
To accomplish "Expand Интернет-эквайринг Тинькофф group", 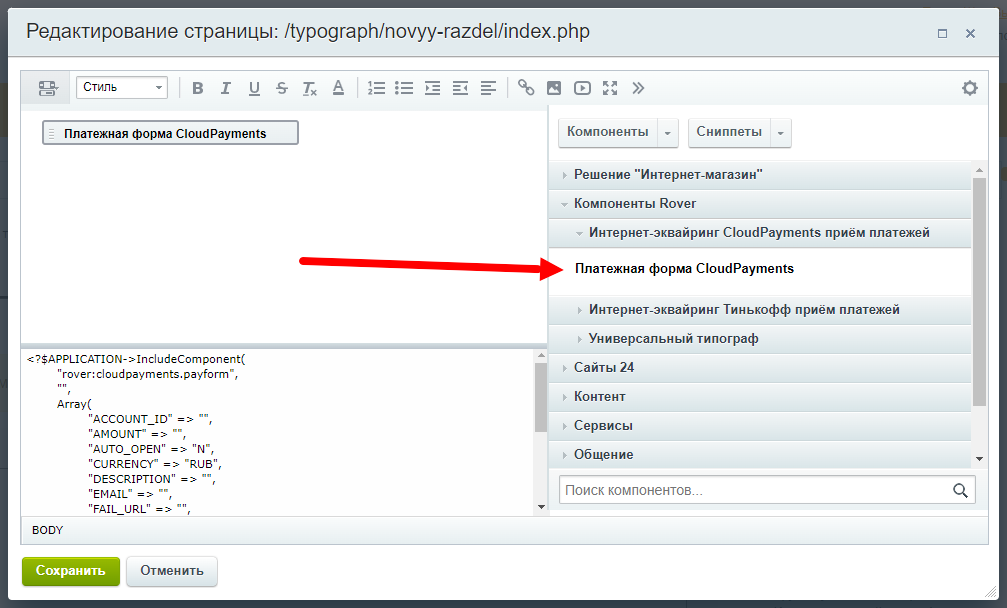I will click(x=760, y=309).
